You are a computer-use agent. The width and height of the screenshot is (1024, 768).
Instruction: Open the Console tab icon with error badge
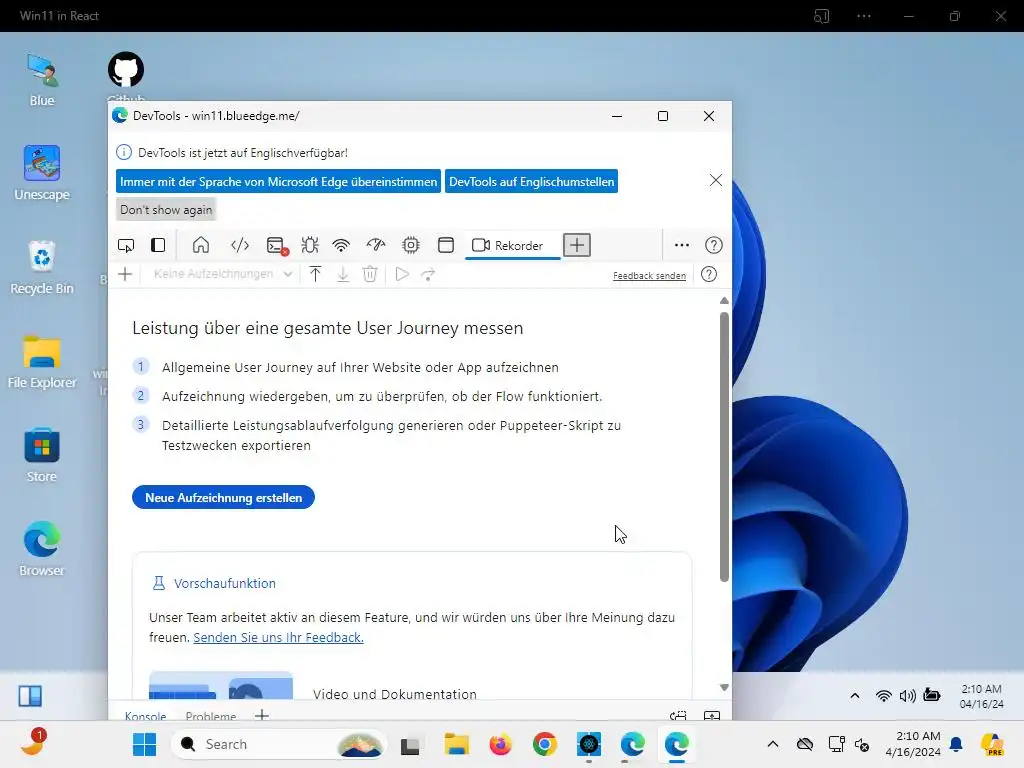coord(277,246)
